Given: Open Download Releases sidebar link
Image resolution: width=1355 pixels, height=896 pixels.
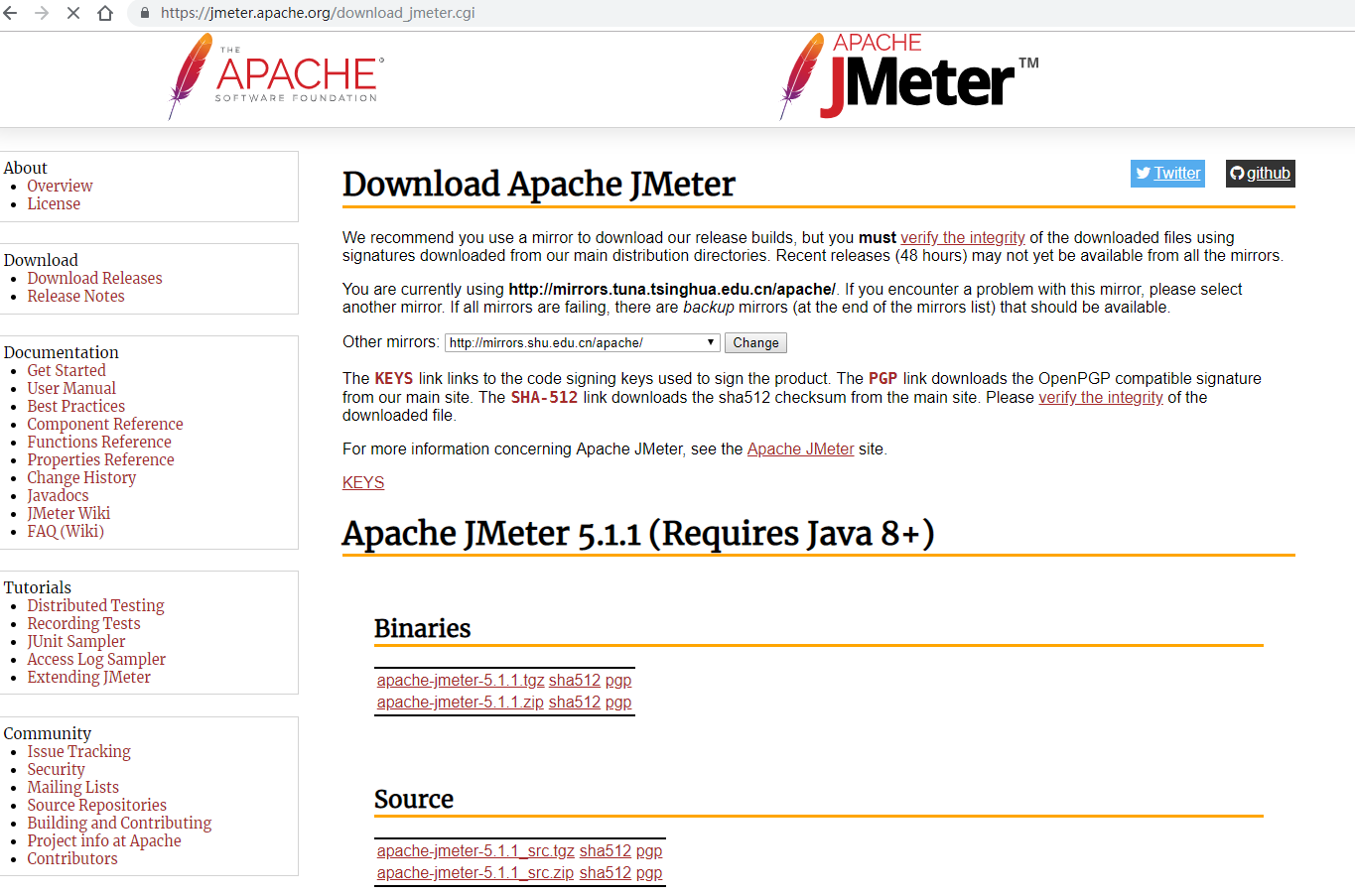Looking at the screenshot, I should coord(94,278).
